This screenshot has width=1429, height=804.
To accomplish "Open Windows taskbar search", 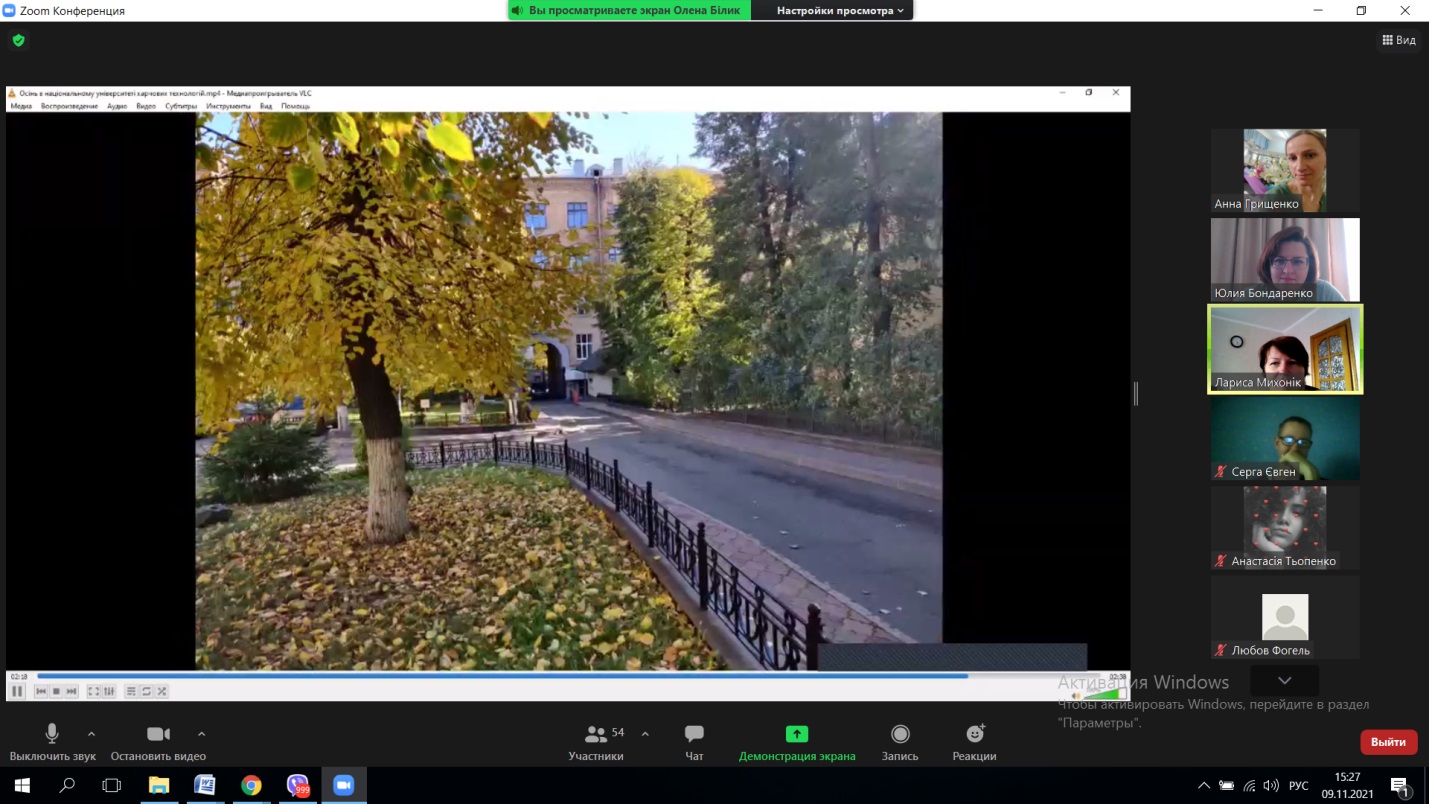I will [x=67, y=786].
